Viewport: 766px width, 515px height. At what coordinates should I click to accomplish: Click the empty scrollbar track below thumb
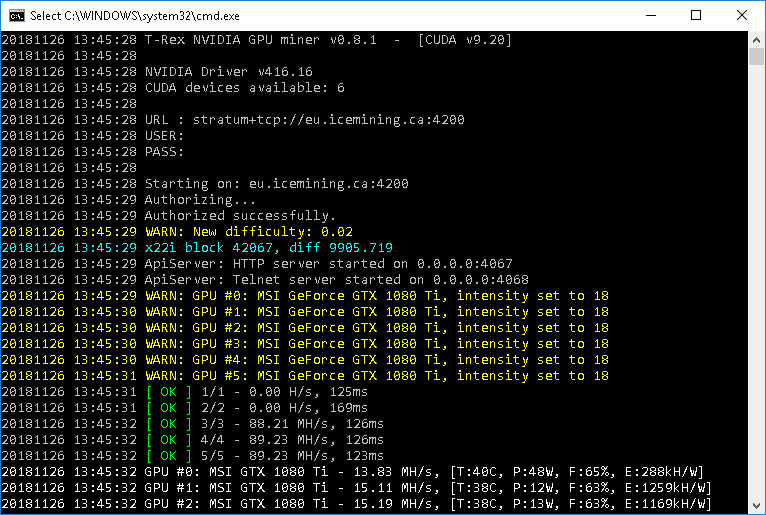click(756, 281)
